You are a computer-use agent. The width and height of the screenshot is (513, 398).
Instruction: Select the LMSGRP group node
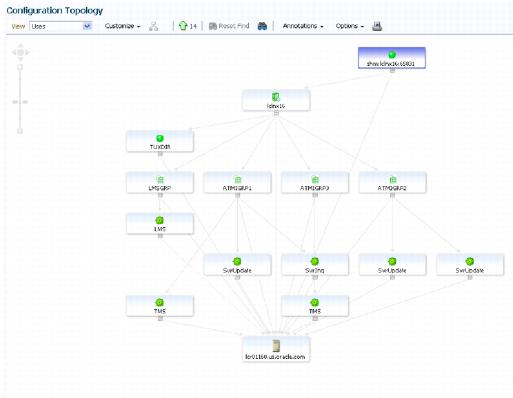(160, 183)
